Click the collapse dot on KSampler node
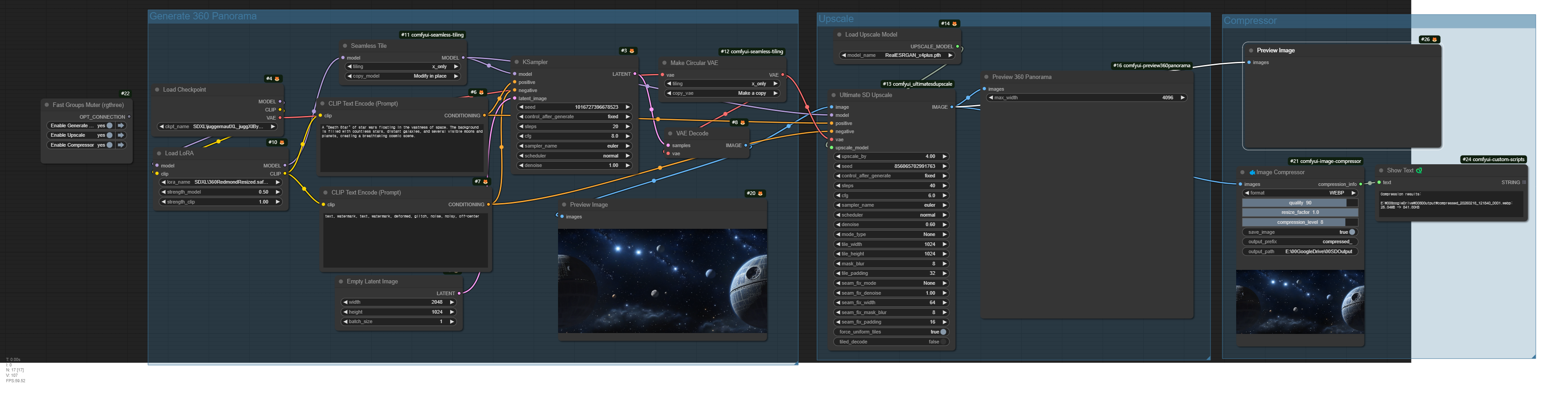The image size is (1568, 403). point(517,62)
